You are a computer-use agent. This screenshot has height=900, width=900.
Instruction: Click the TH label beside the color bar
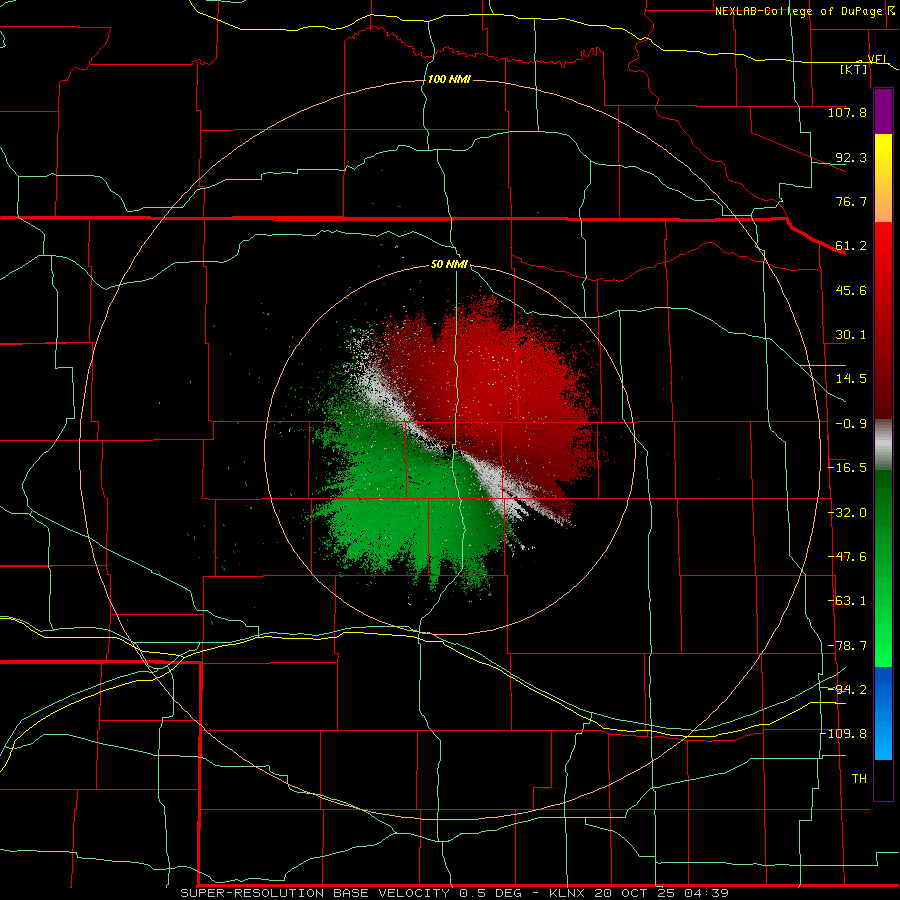(x=859, y=779)
